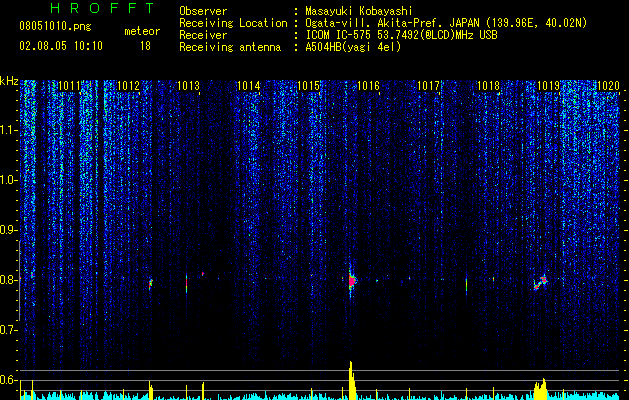Click the timestamp 02.08.05 10:10
629x400 pixels.
(x=61, y=46)
